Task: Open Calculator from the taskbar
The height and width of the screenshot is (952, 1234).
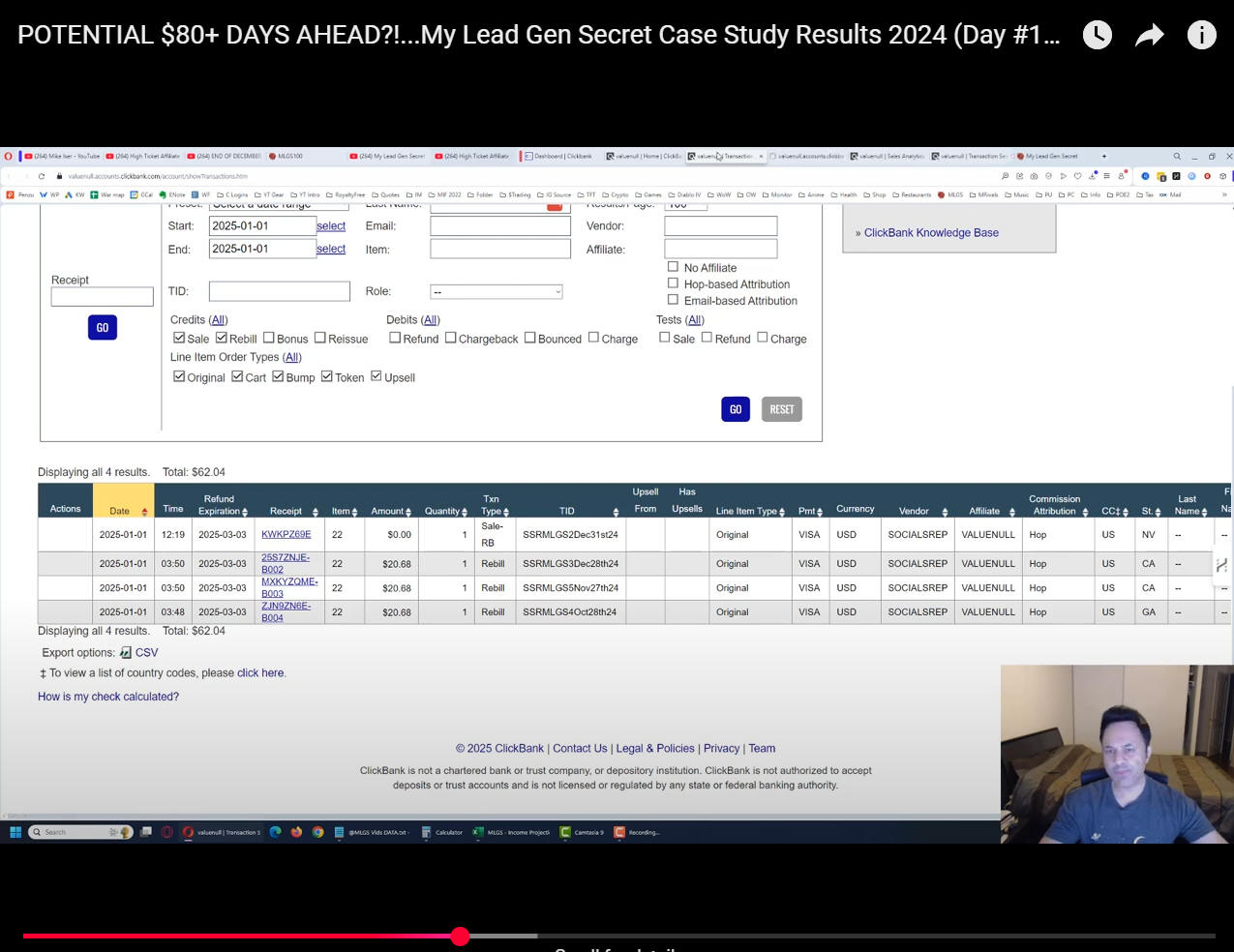Action: pos(442,832)
